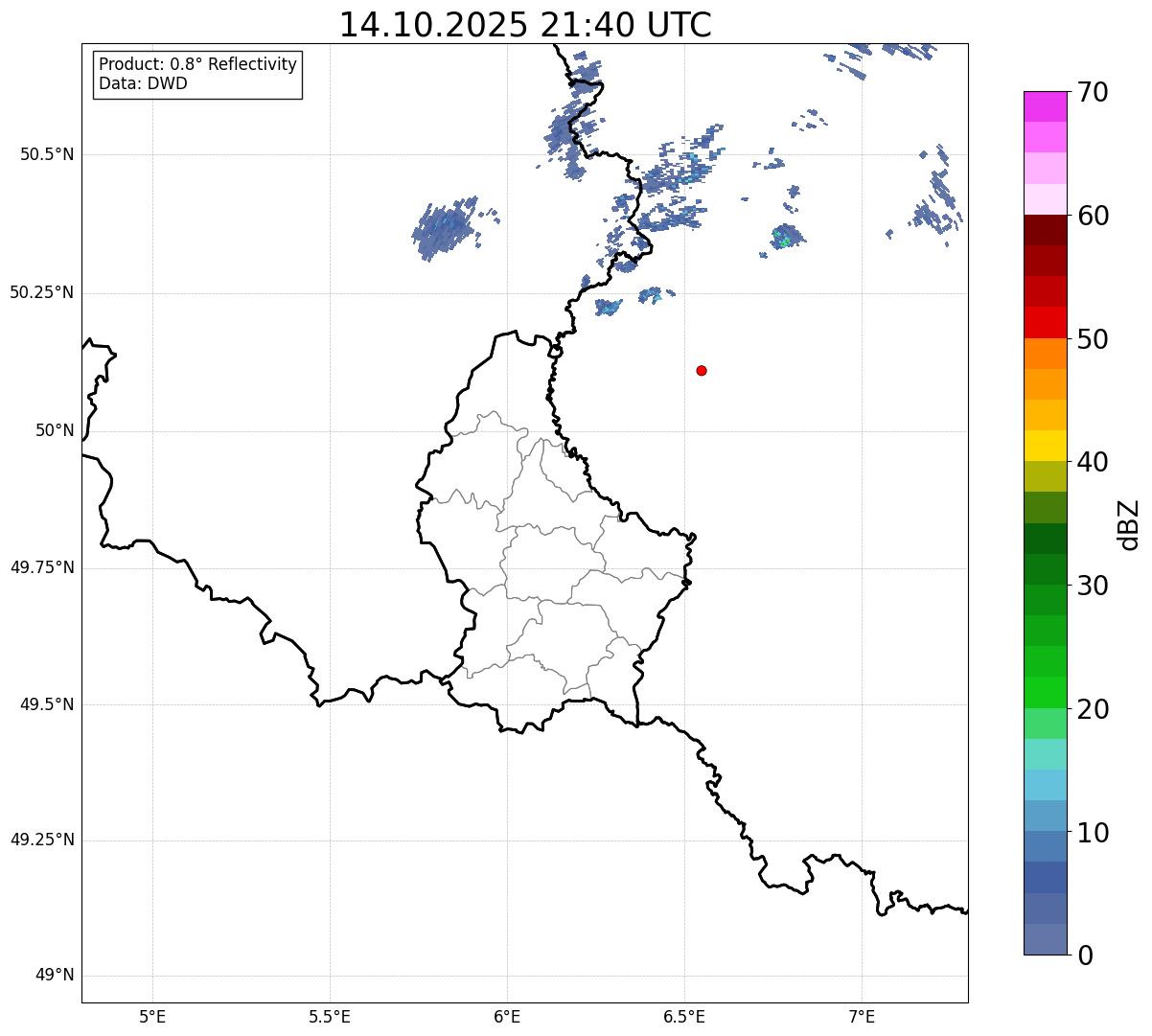Click the 5°E longitude label

coord(152,1017)
